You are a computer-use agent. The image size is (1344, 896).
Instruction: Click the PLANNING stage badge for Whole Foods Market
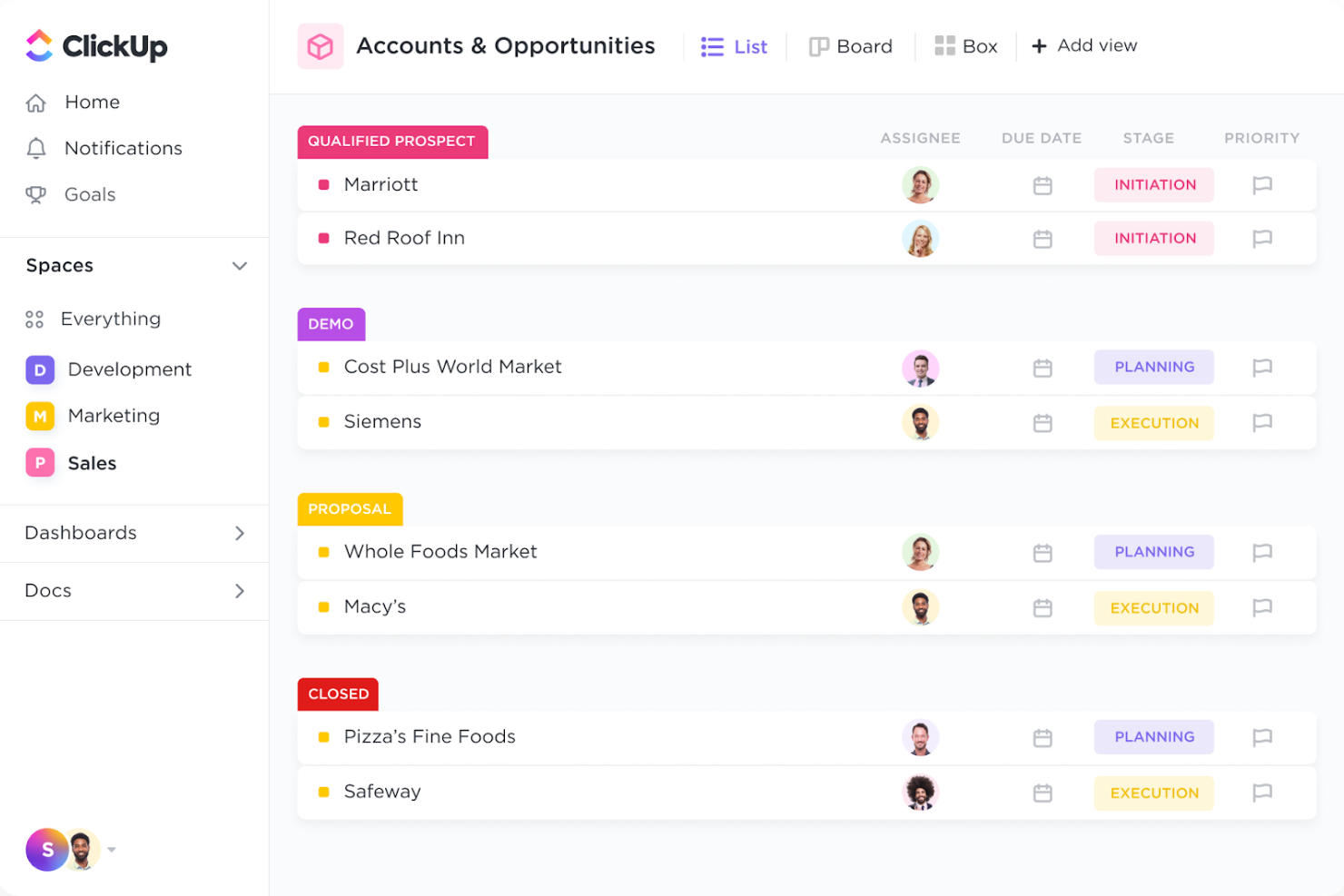(x=1153, y=552)
